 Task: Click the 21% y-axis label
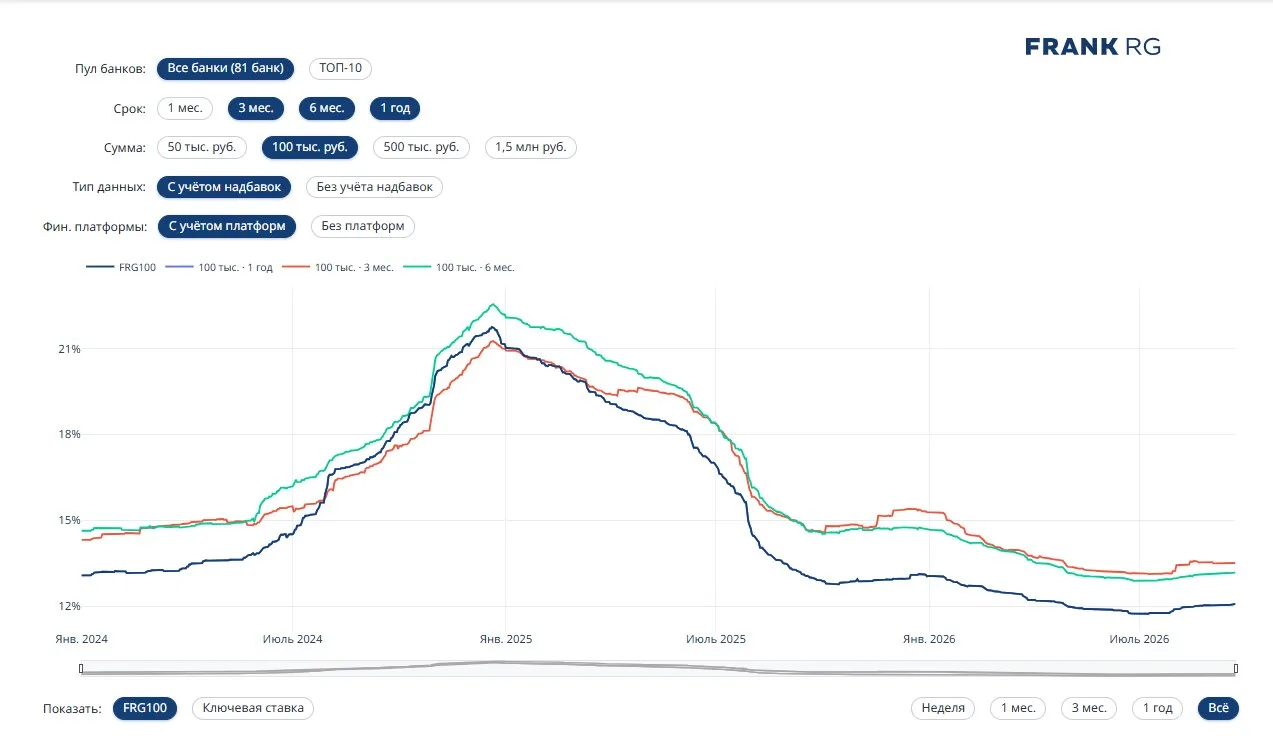(68, 349)
